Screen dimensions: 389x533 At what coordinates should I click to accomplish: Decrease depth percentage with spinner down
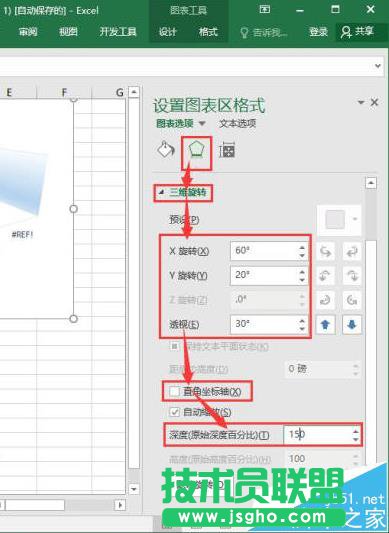pos(356,439)
